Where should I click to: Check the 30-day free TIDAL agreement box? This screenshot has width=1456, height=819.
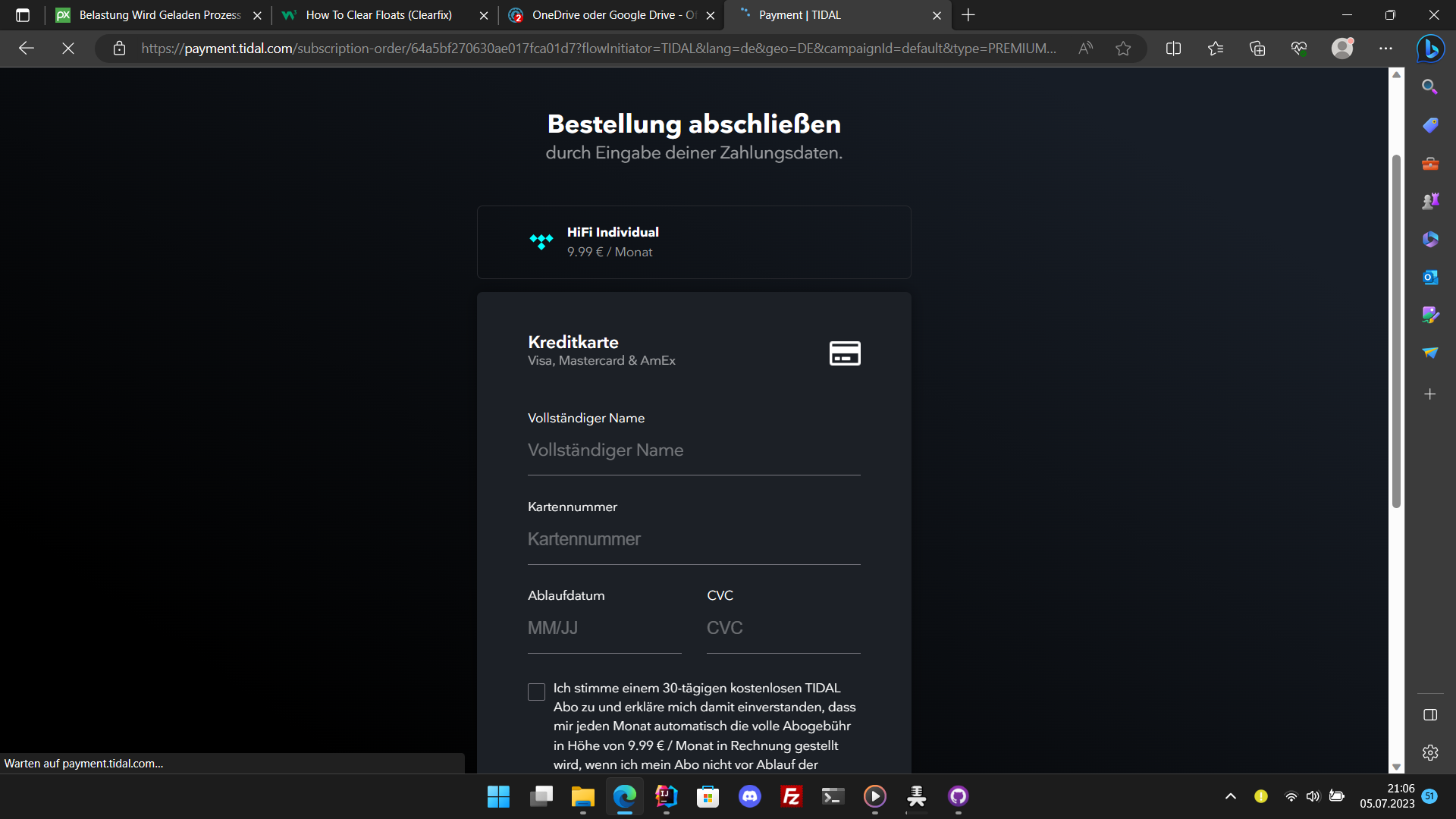pos(536,692)
